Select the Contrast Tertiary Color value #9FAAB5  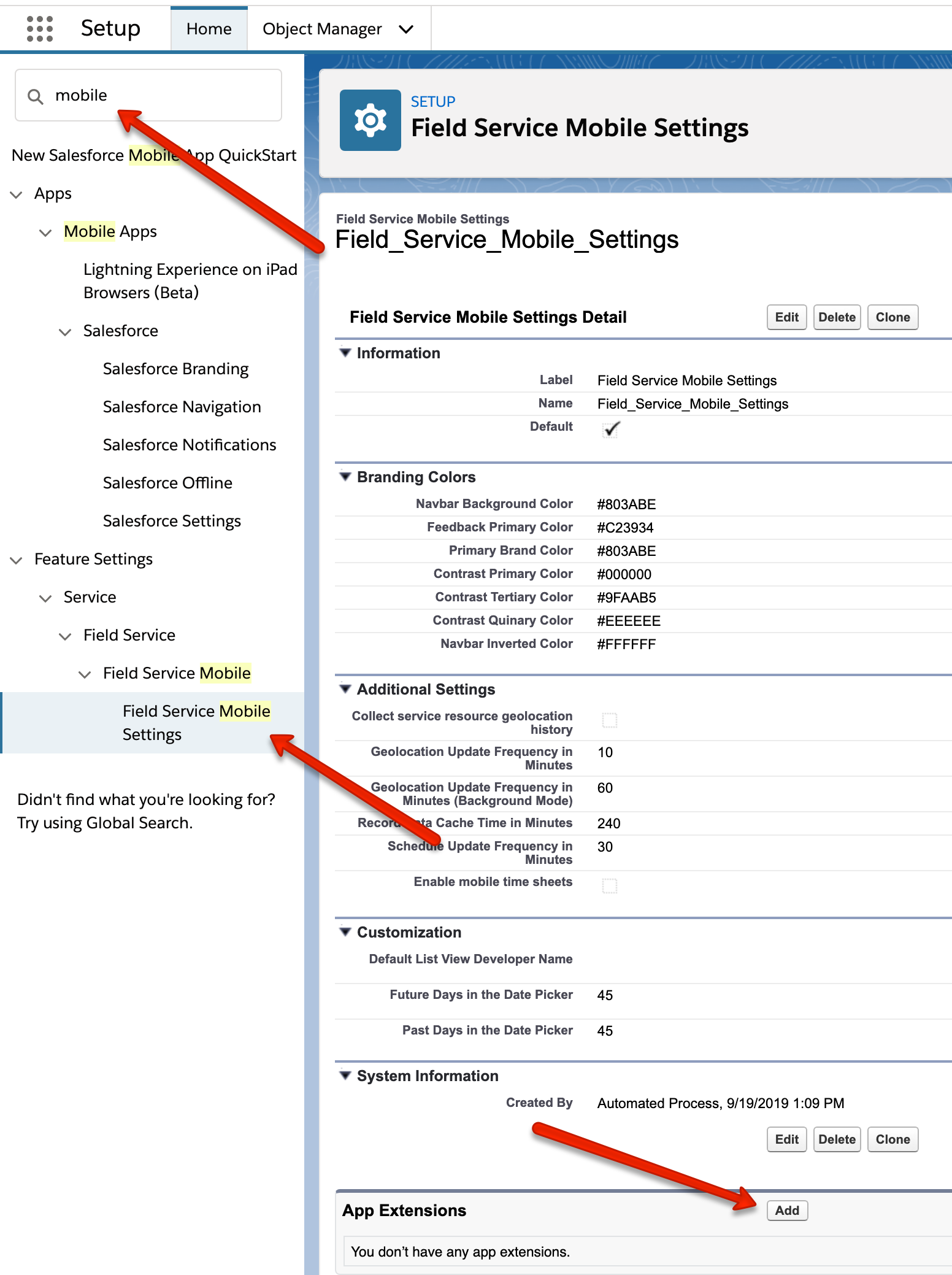coord(626,598)
